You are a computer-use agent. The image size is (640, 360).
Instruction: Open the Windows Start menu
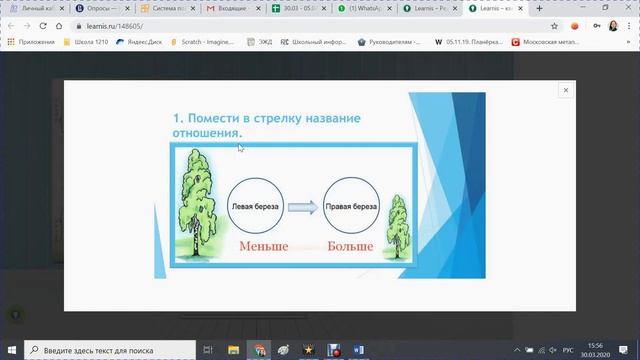(x=12, y=350)
